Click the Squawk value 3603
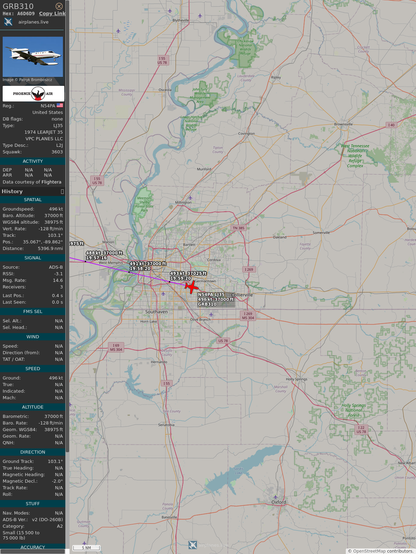 [x=57, y=152]
